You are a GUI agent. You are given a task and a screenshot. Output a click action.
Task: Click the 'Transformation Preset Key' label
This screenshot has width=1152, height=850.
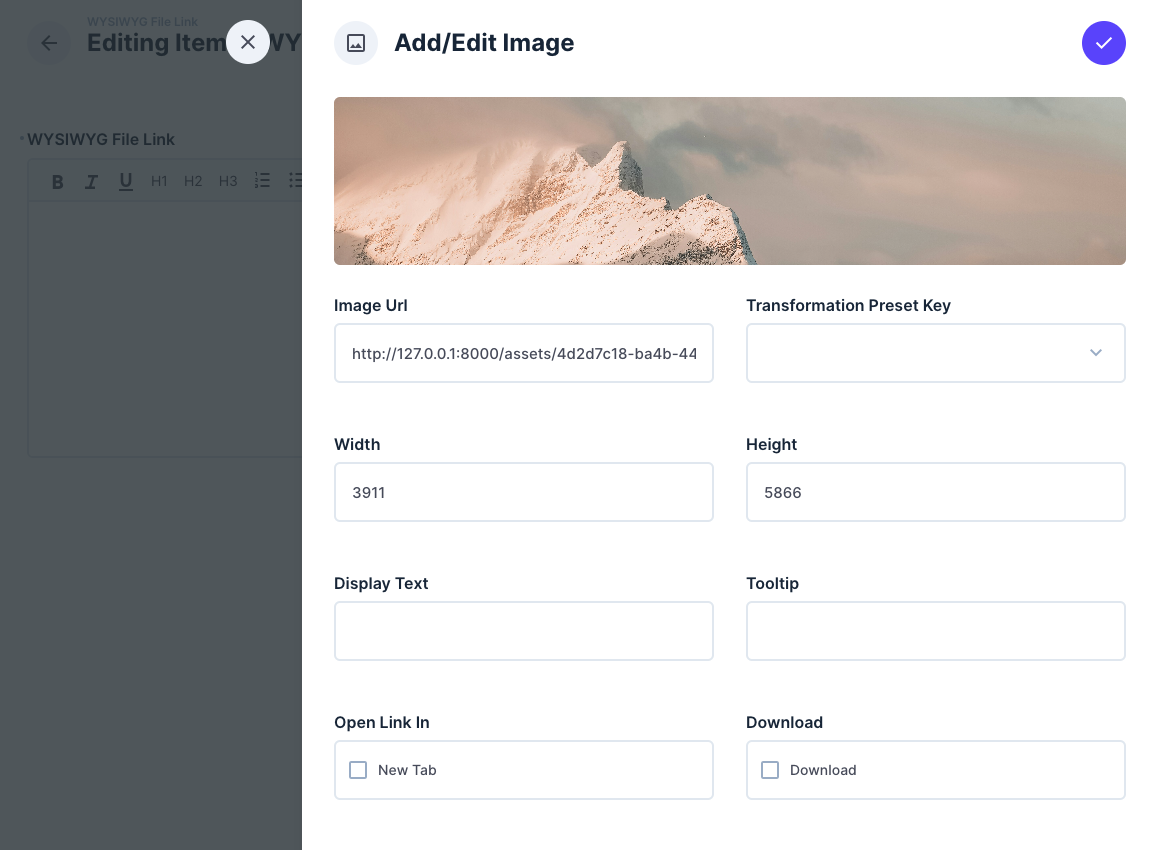tap(848, 306)
